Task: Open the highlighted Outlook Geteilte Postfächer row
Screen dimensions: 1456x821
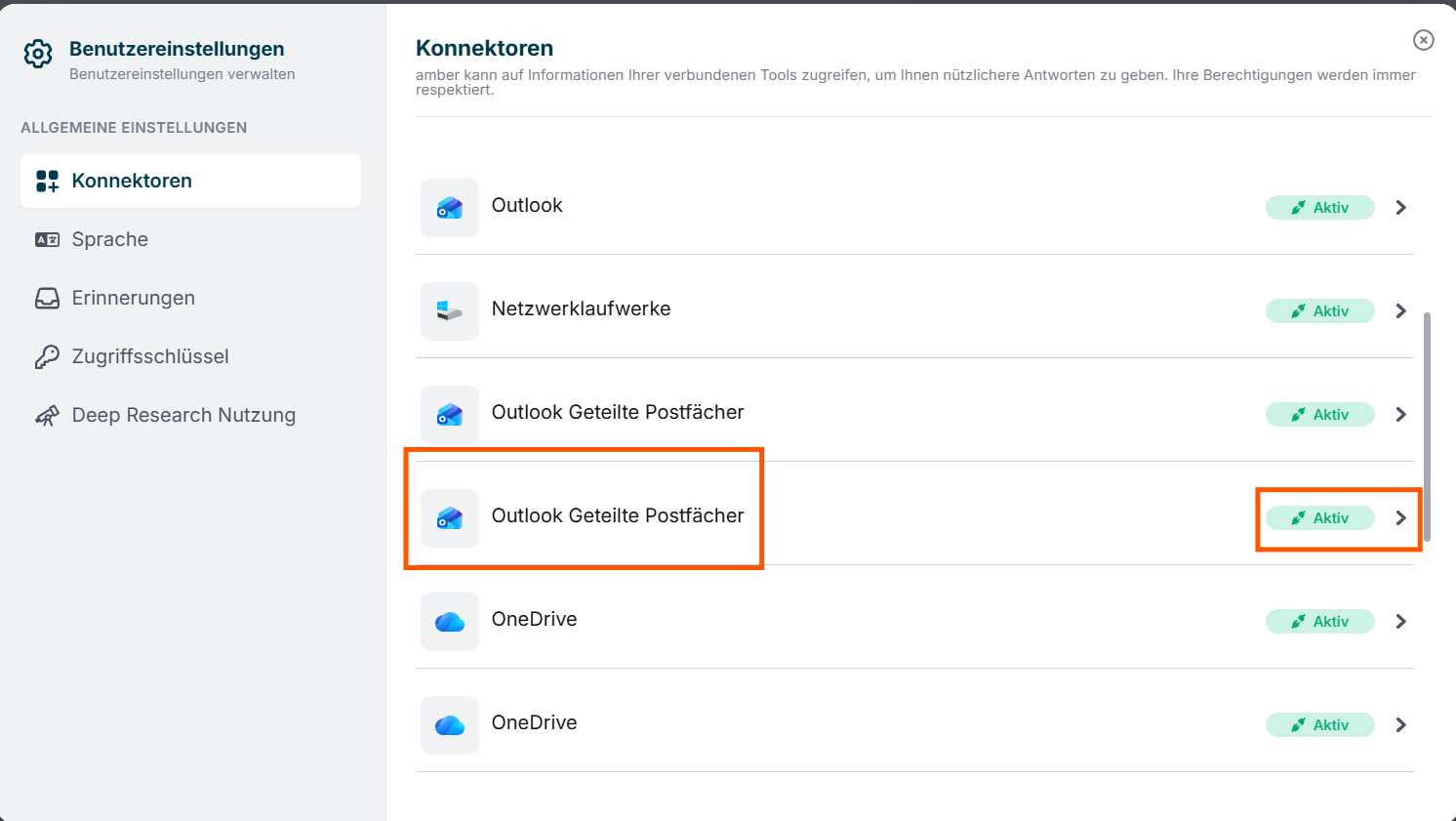Action: 914,518
